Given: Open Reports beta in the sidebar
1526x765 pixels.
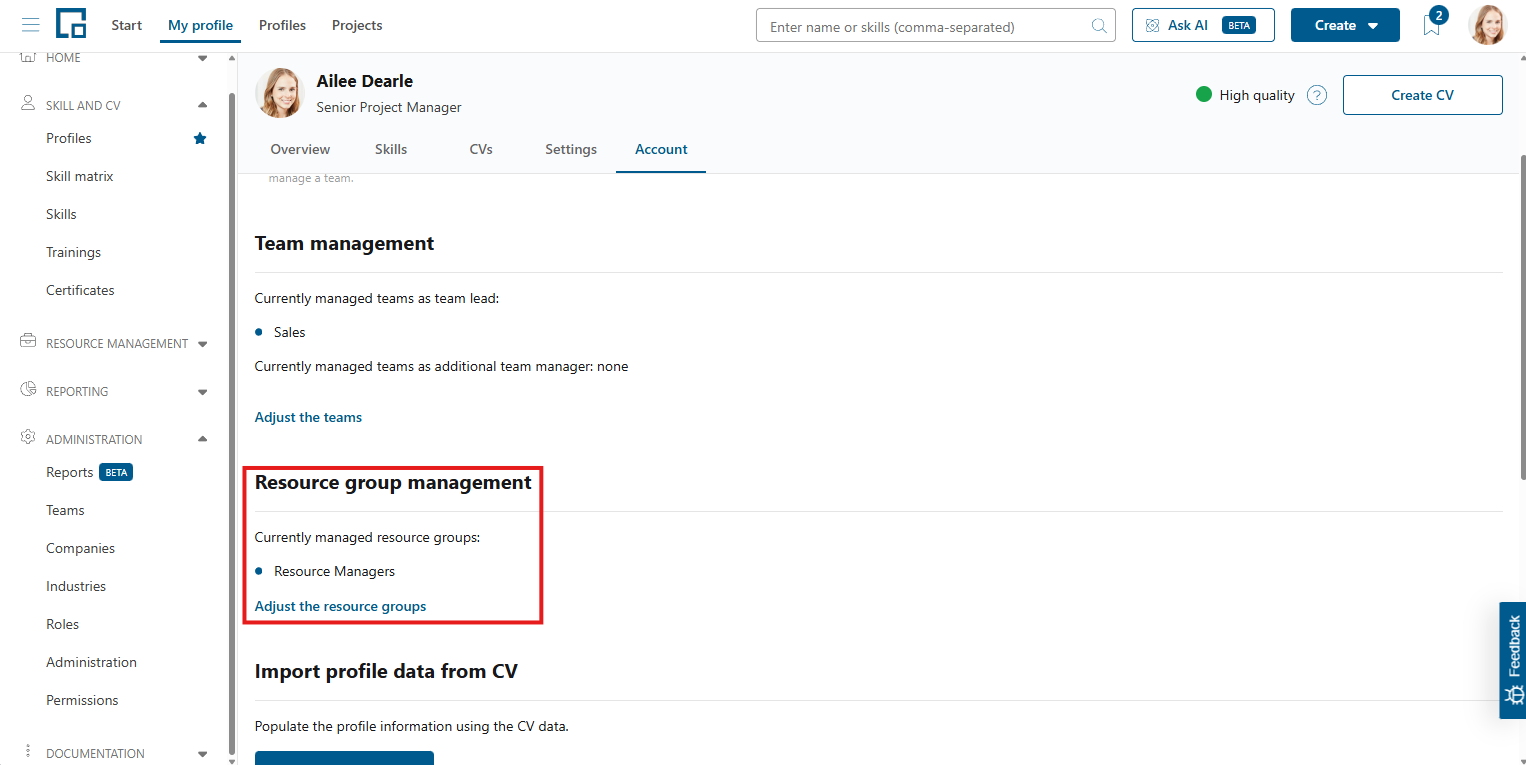Looking at the screenshot, I should click(89, 472).
